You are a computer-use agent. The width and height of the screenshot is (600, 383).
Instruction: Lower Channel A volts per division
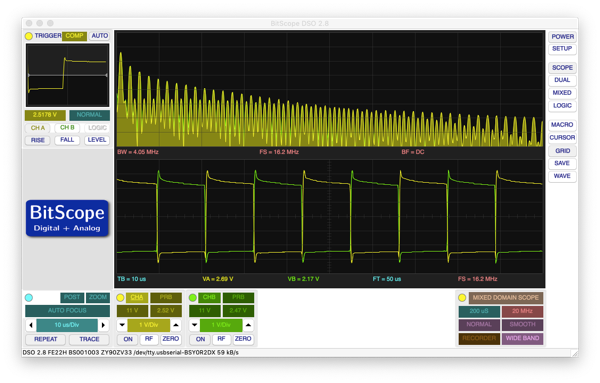(122, 325)
